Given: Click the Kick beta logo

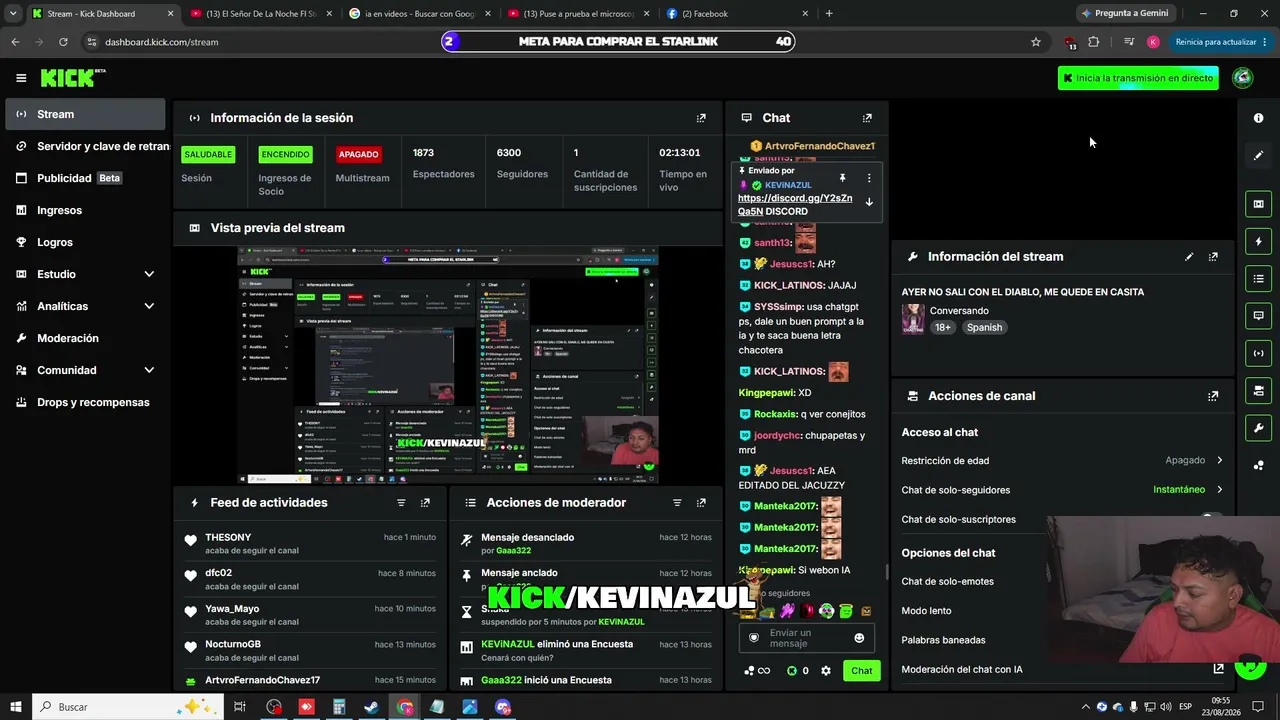Looking at the screenshot, I should coord(73,78).
